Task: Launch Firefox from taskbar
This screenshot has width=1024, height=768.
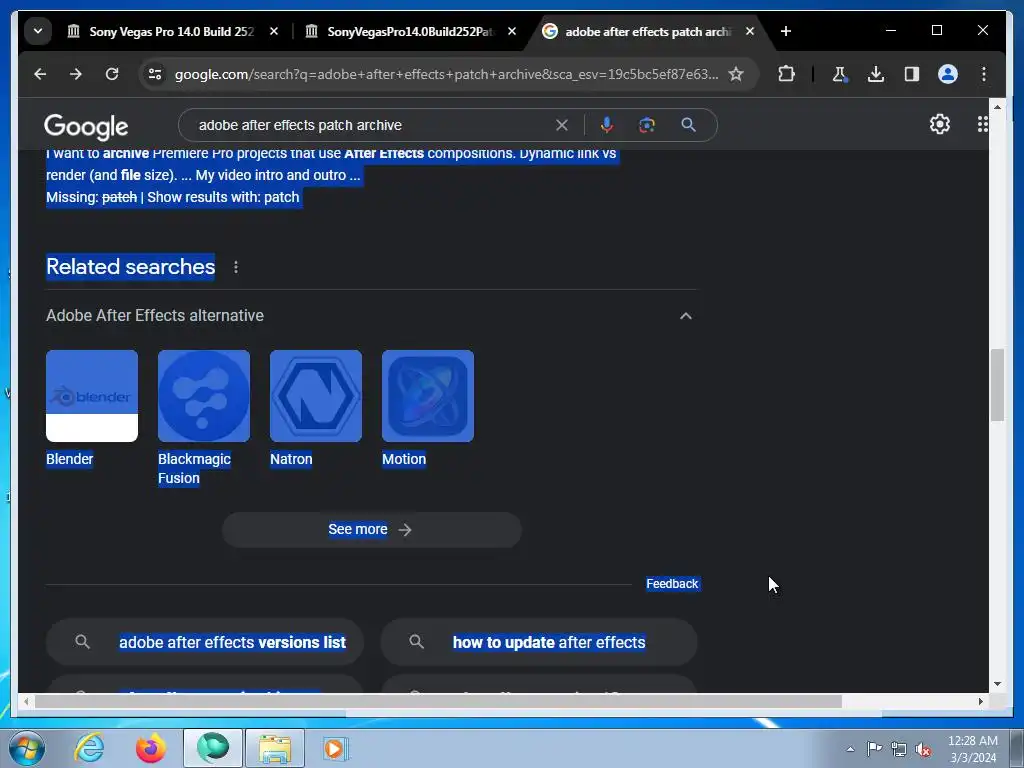Action: [150, 748]
